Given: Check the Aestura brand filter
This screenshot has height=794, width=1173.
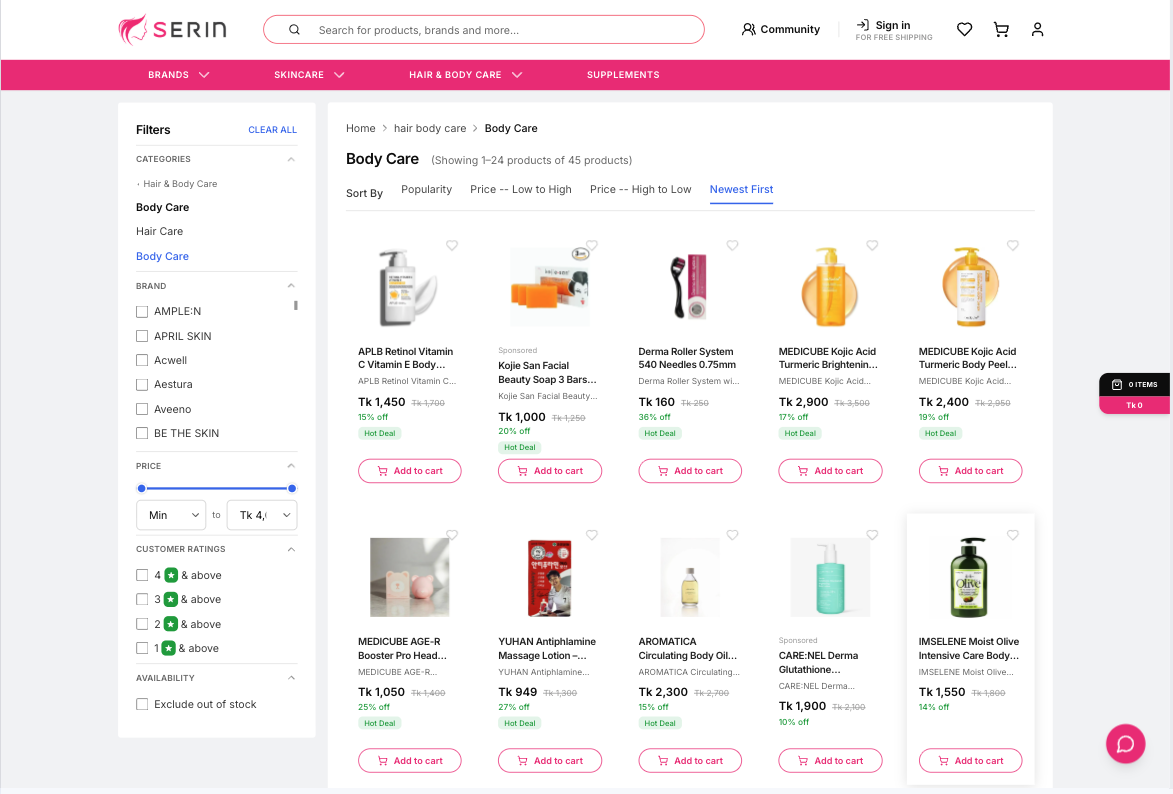Looking at the screenshot, I should [x=142, y=385].
